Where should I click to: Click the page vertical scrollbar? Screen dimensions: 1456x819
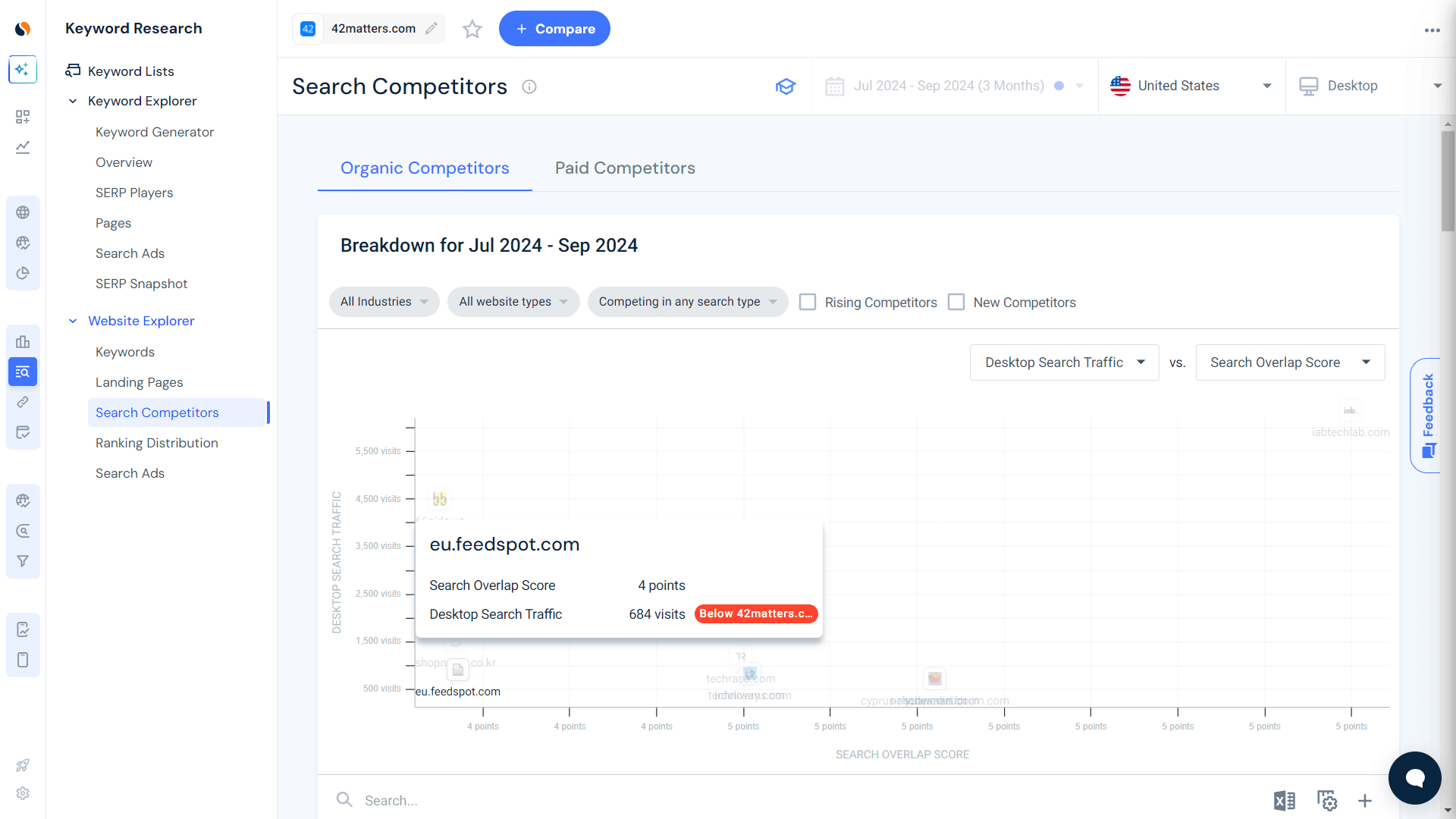[1448, 182]
